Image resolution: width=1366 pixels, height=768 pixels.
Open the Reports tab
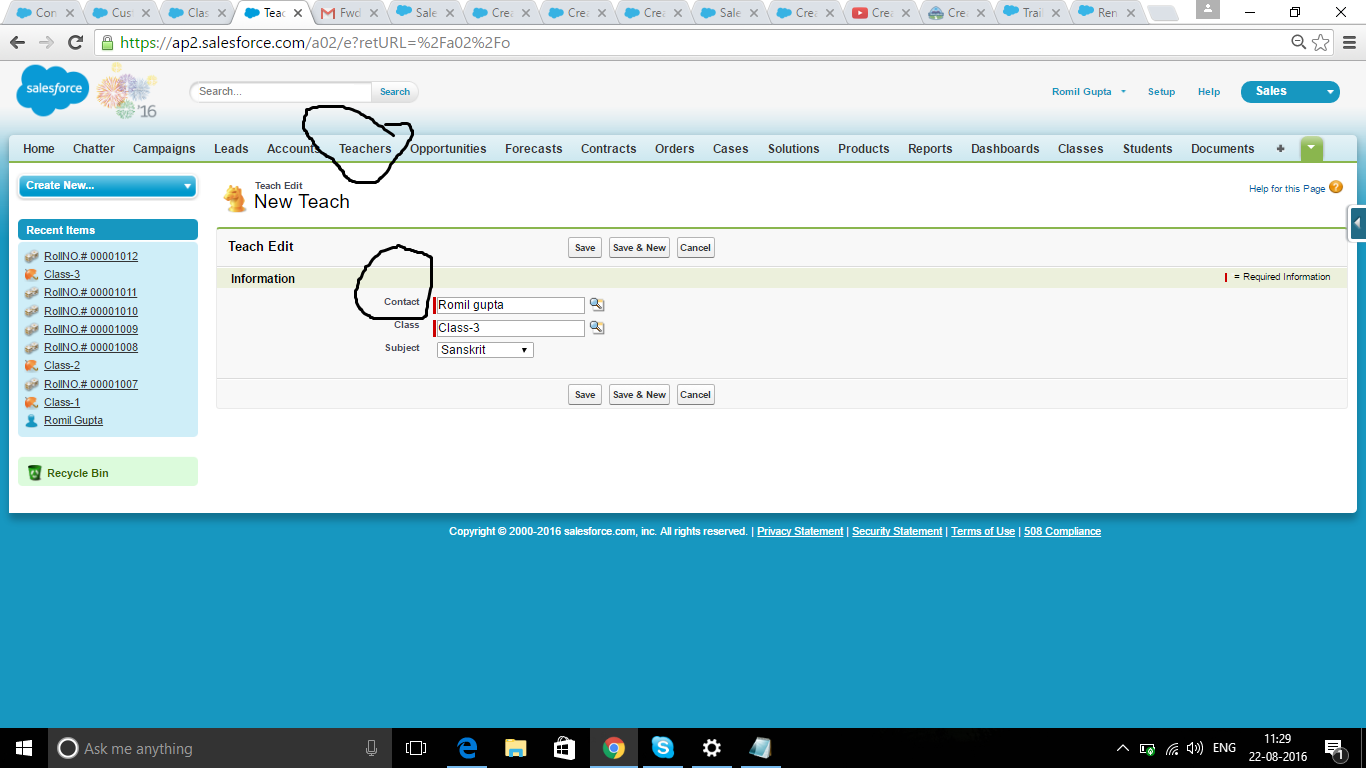[930, 149]
